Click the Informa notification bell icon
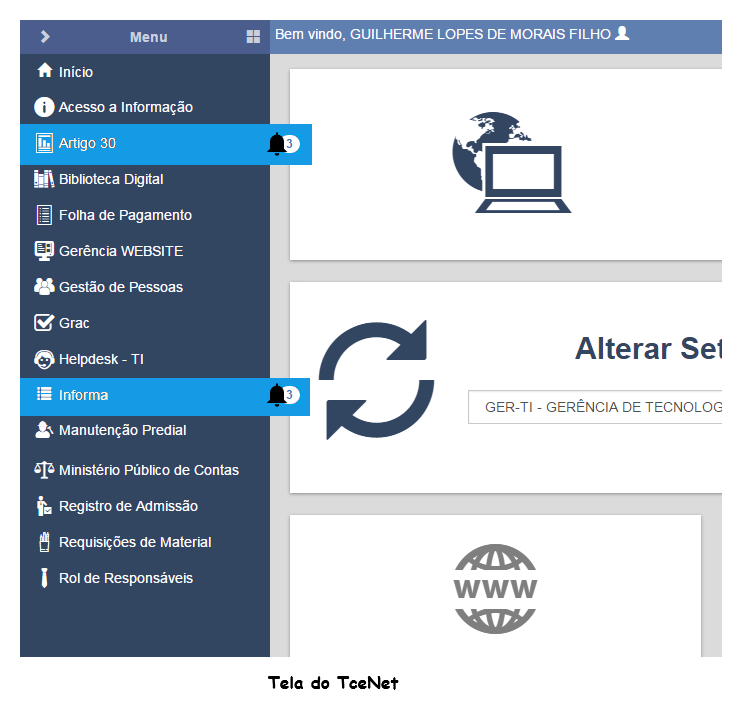The image size is (742, 714). [x=276, y=395]
